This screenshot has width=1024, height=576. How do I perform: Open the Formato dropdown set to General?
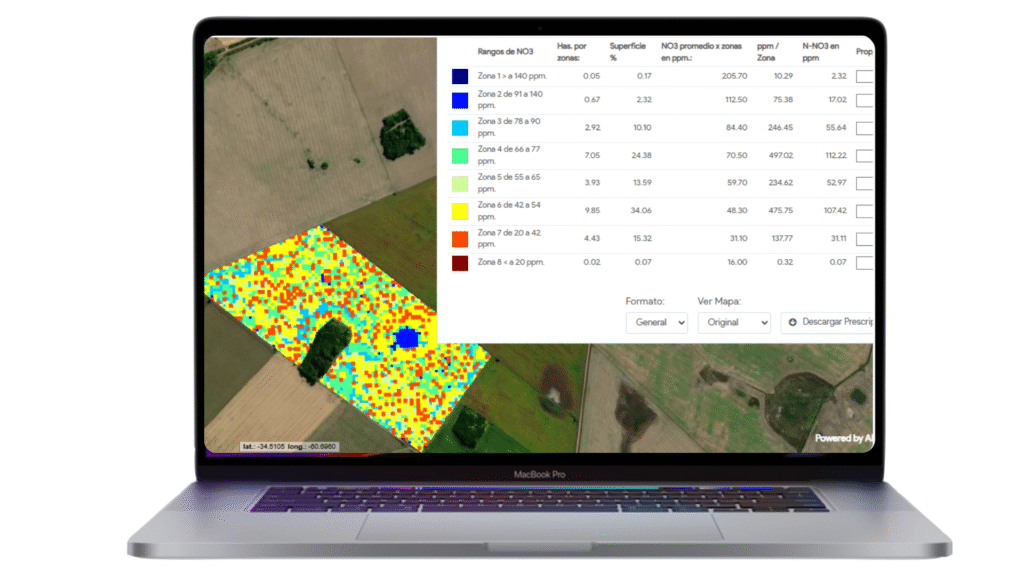pyautogui.click(x=656, y=323)
